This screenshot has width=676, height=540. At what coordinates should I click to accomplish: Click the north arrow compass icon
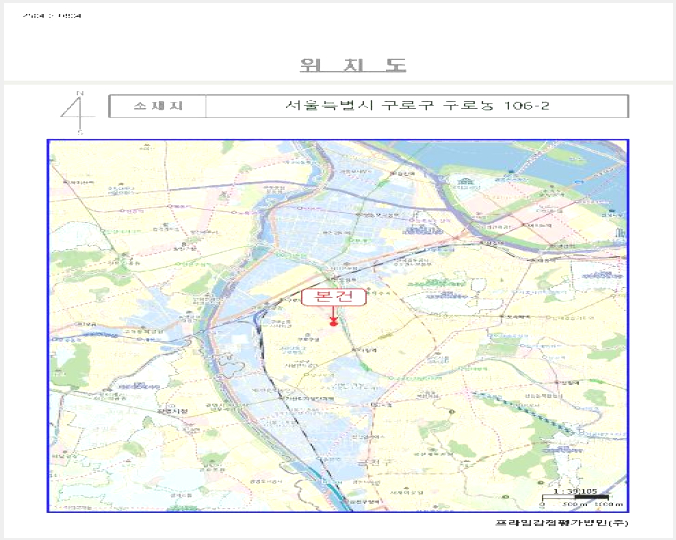coord(78,112)
